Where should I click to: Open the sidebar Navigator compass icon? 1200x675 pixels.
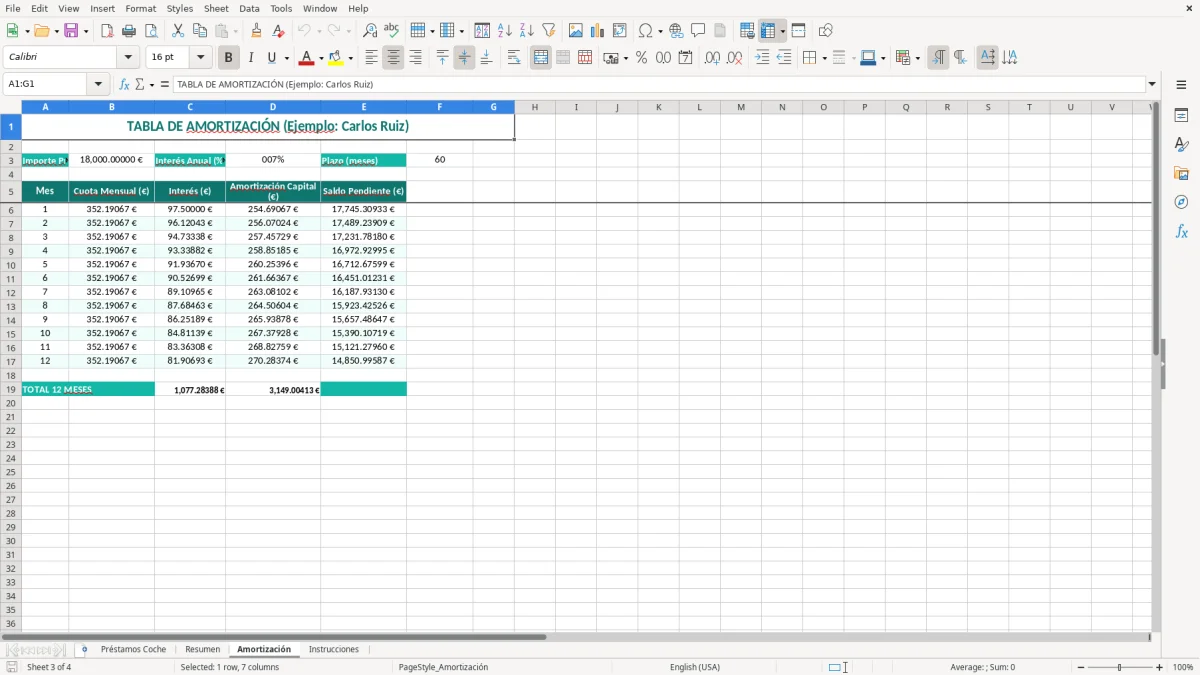click(1181, 202)
